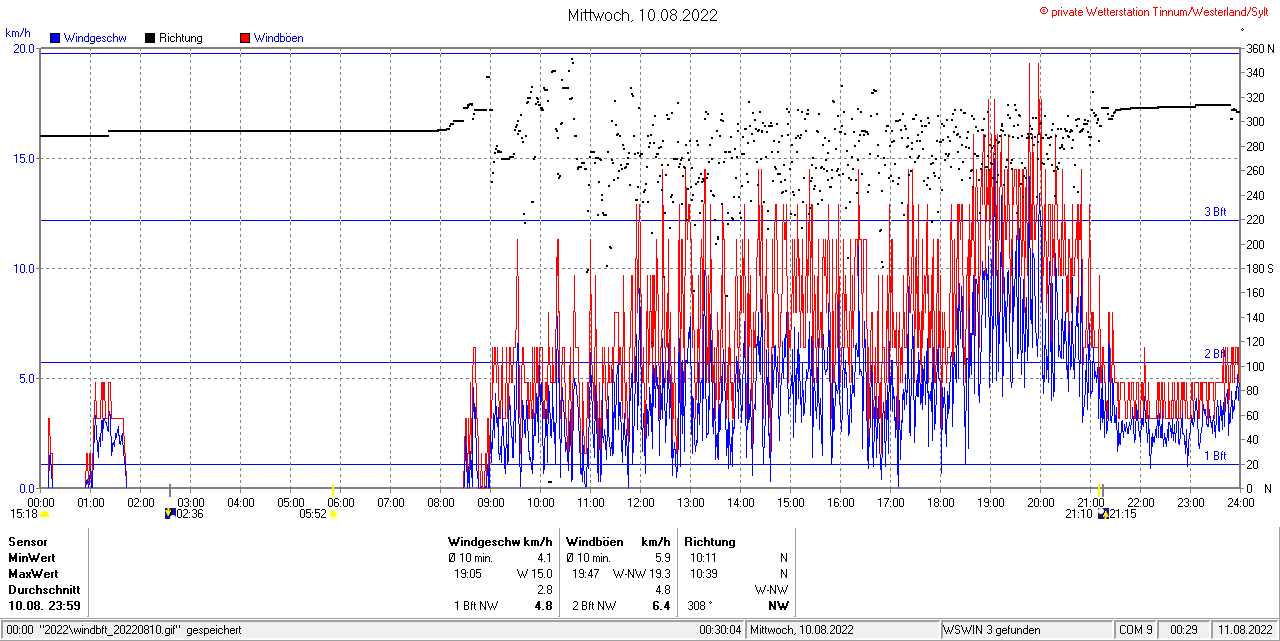
Task: Click the 21:10 sunset time
Action: point(1079,514)
